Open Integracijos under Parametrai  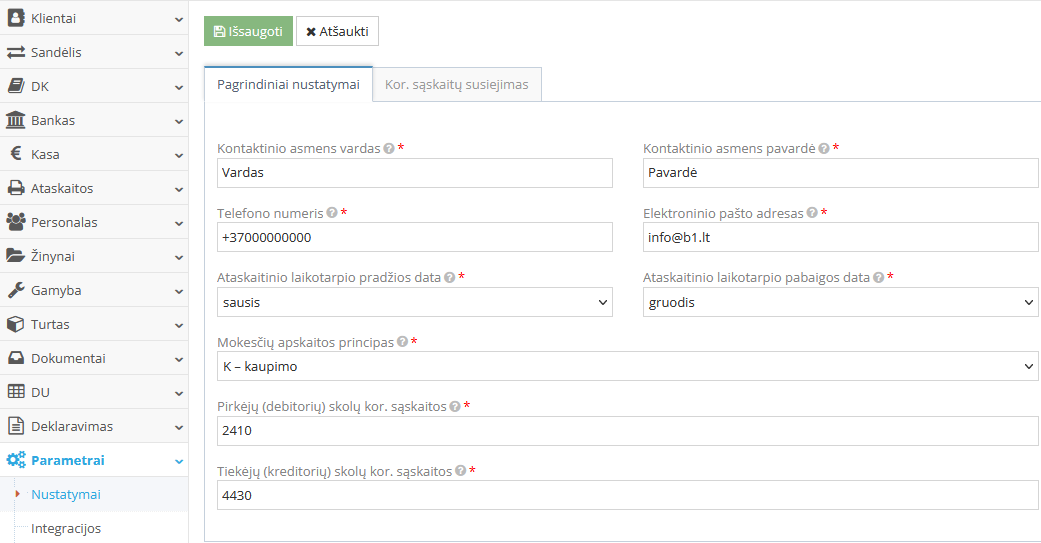point(66,528)
